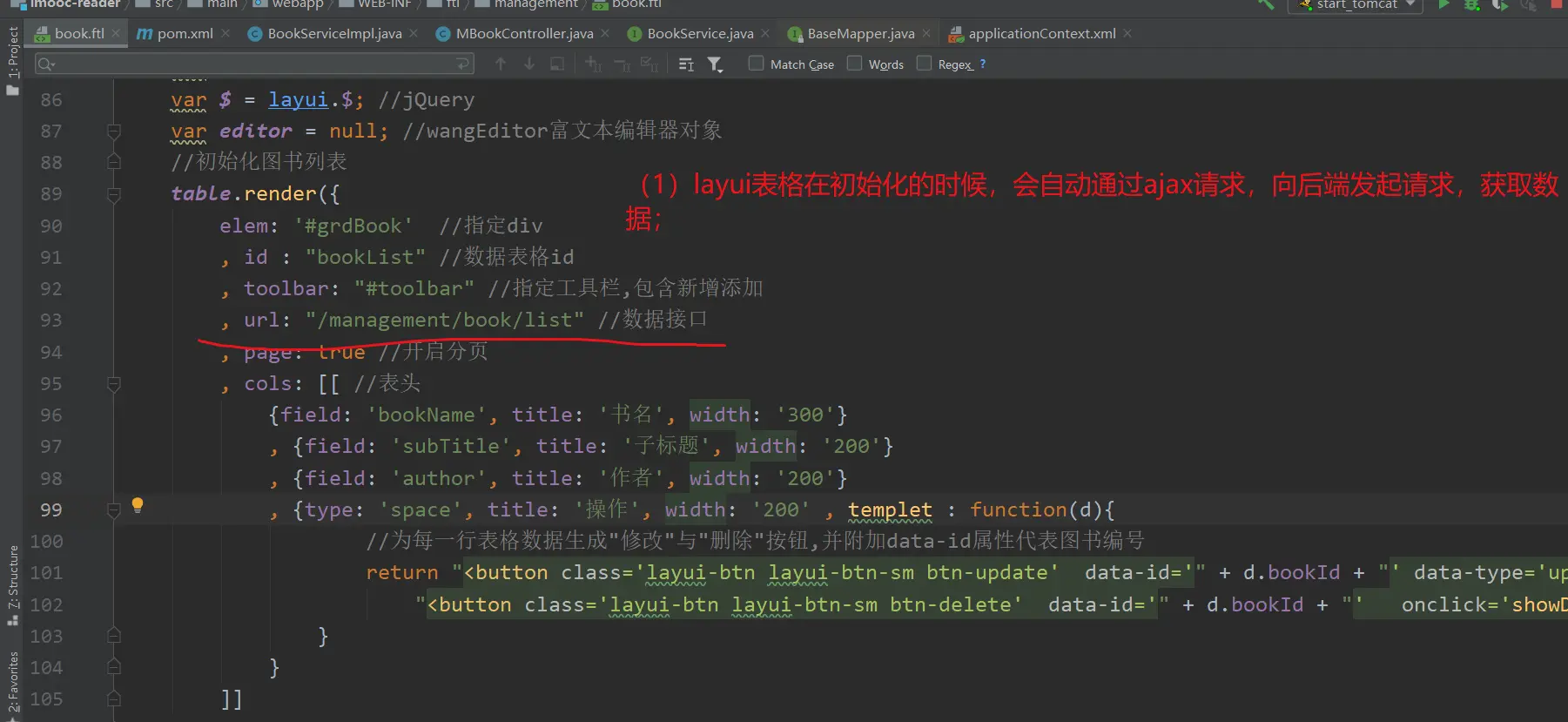The width and height of the screenshot is (1568, 722).
Task: Switch to applicationContext.xml tab
Action: pos(1041,33)
